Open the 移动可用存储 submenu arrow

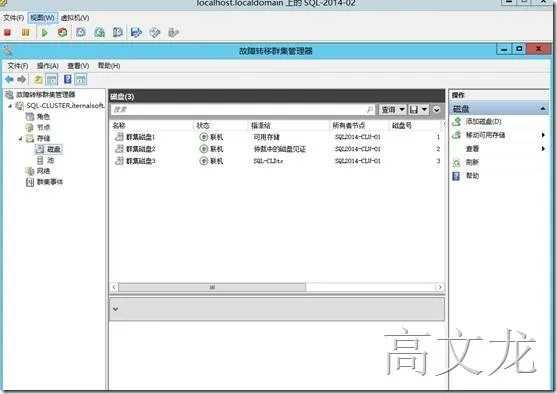point(543,135)
